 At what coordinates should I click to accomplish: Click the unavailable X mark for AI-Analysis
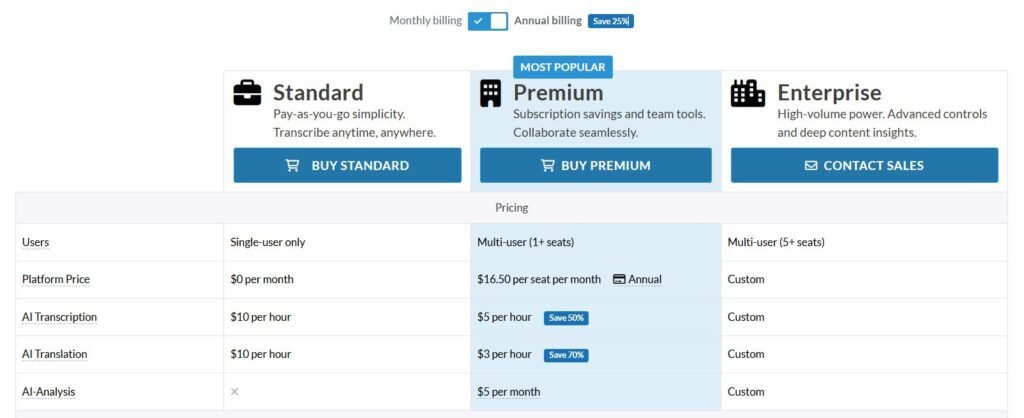point(235,392)
